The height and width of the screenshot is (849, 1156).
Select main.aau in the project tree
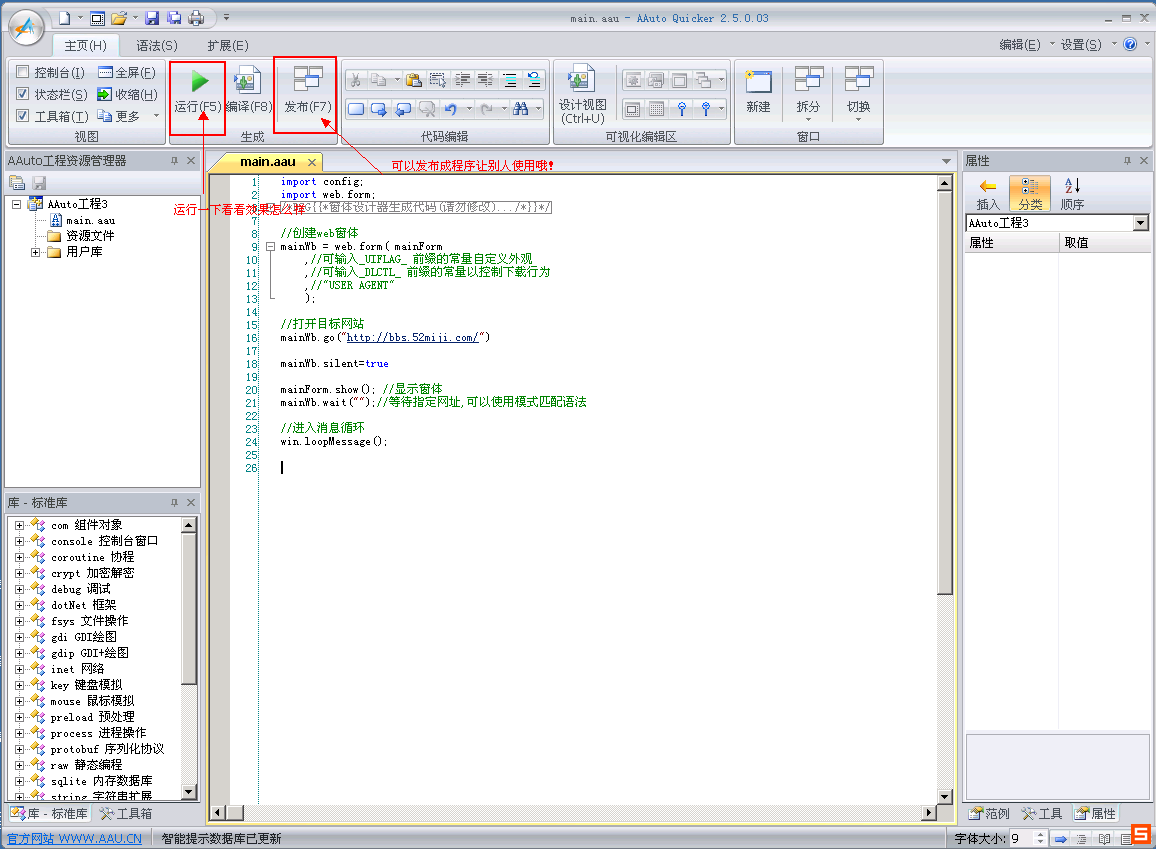tap(90, 220)
